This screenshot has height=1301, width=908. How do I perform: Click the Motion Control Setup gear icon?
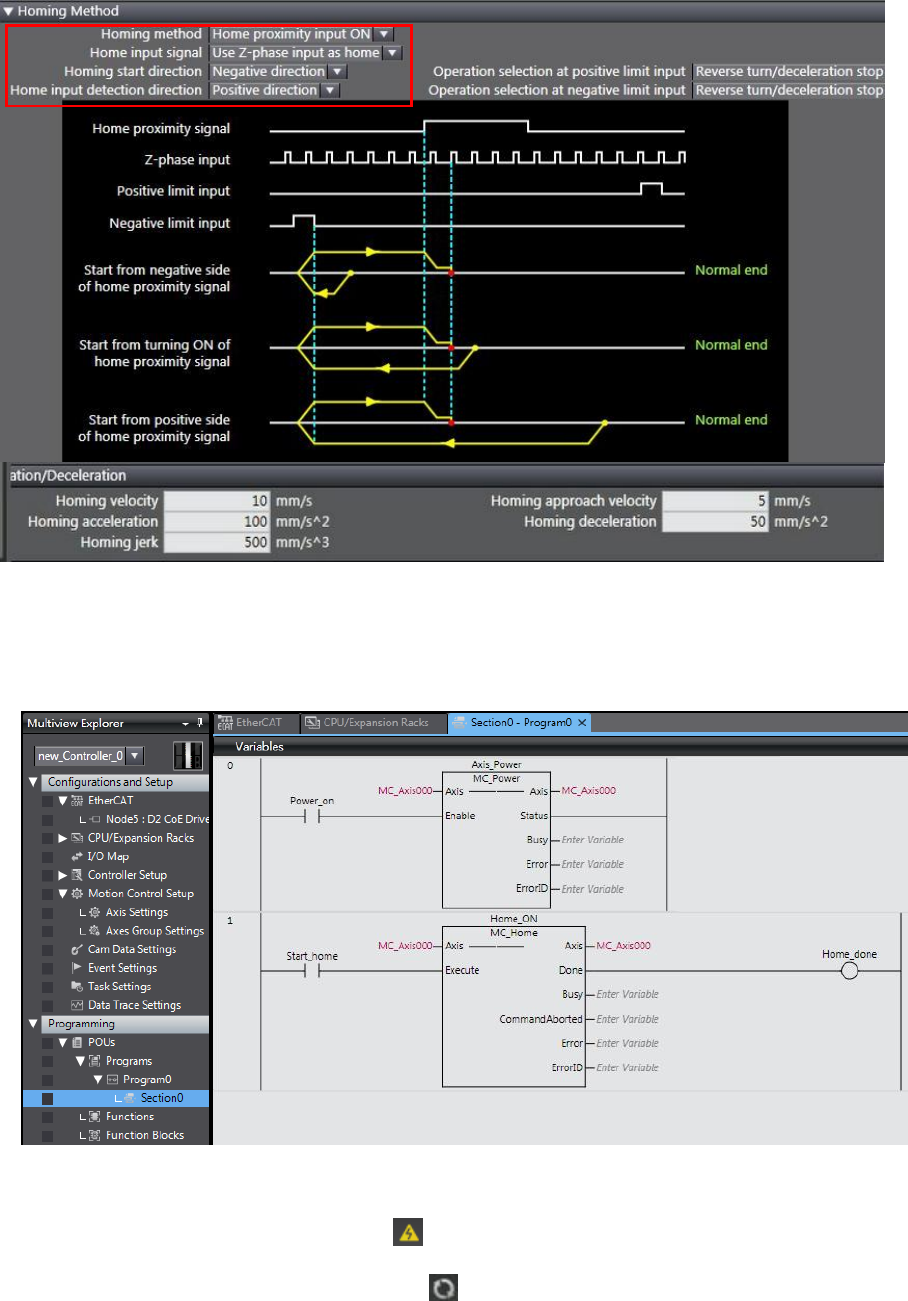(79, 893)
